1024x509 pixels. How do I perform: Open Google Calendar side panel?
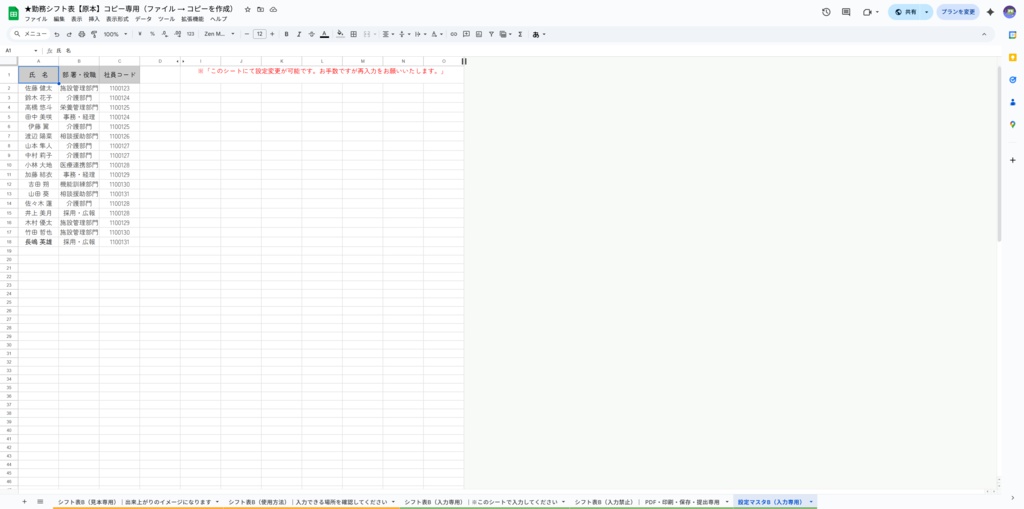pyautogui.click(x=1013, y=35)
